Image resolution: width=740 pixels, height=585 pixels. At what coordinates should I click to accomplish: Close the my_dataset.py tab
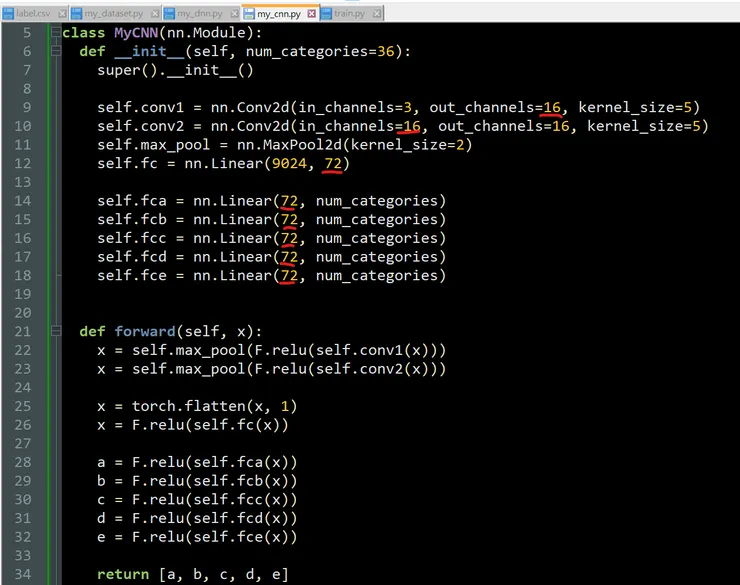coord(155,14)
